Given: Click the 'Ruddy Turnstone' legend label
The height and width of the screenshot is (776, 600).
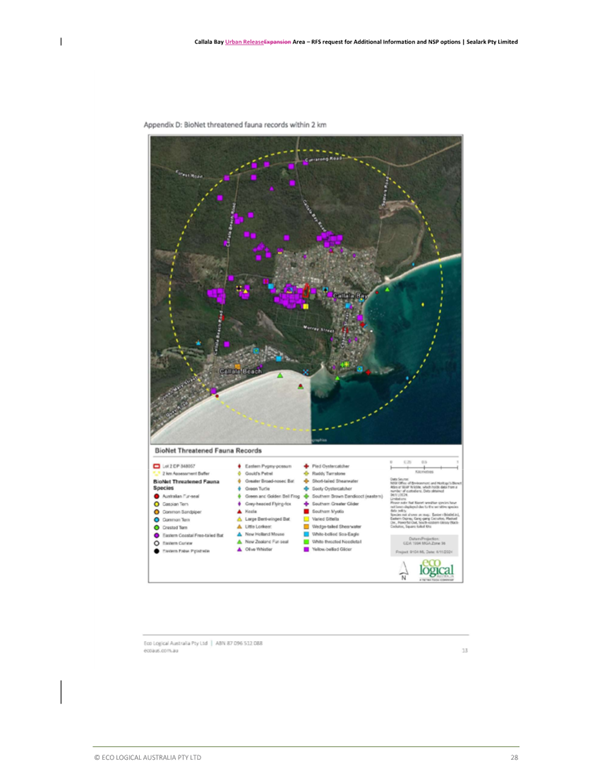Looking at the screenshot, I should pos(328,474).
